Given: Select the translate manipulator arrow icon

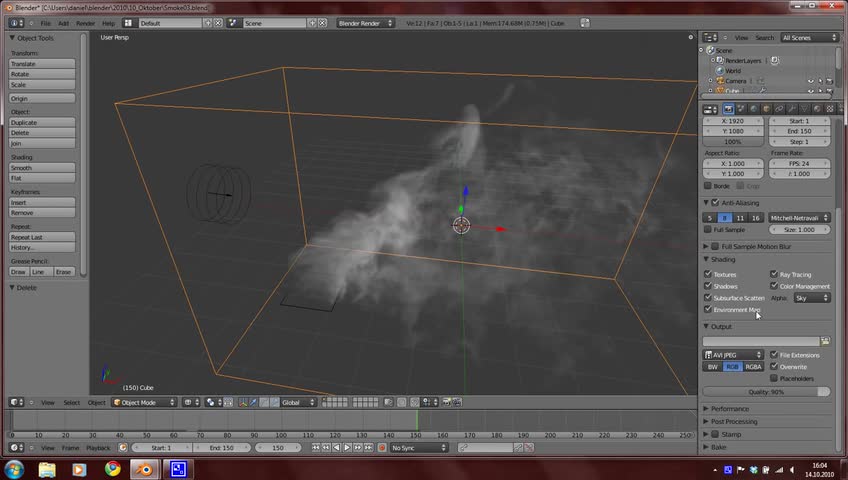Looking at the screenshot, I should coord(253,402).
